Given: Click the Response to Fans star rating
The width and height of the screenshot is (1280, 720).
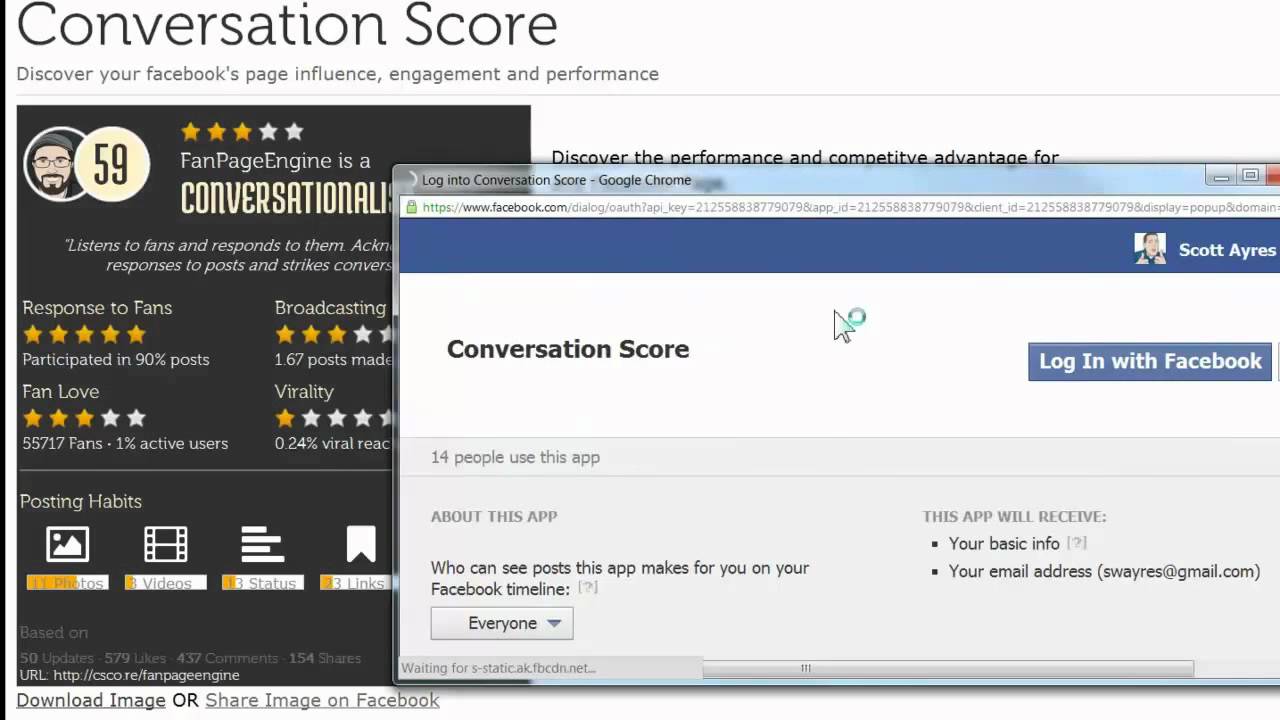Looking at the screenshot, I should click(85, 334).
